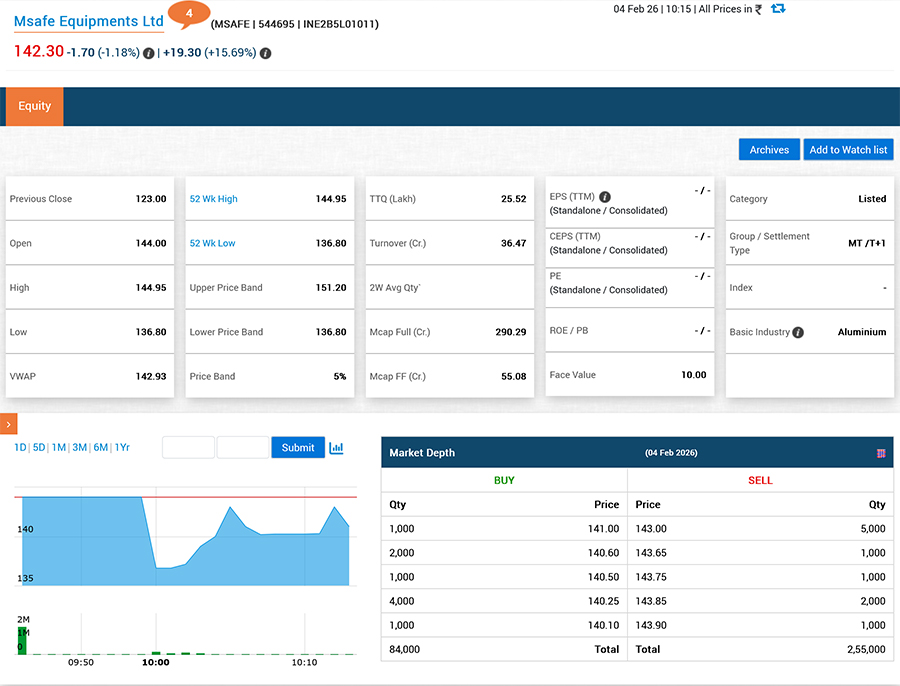Click the info icon beside +19.30 (+15.69%)

pyautogui.click(x=265, y=53)
